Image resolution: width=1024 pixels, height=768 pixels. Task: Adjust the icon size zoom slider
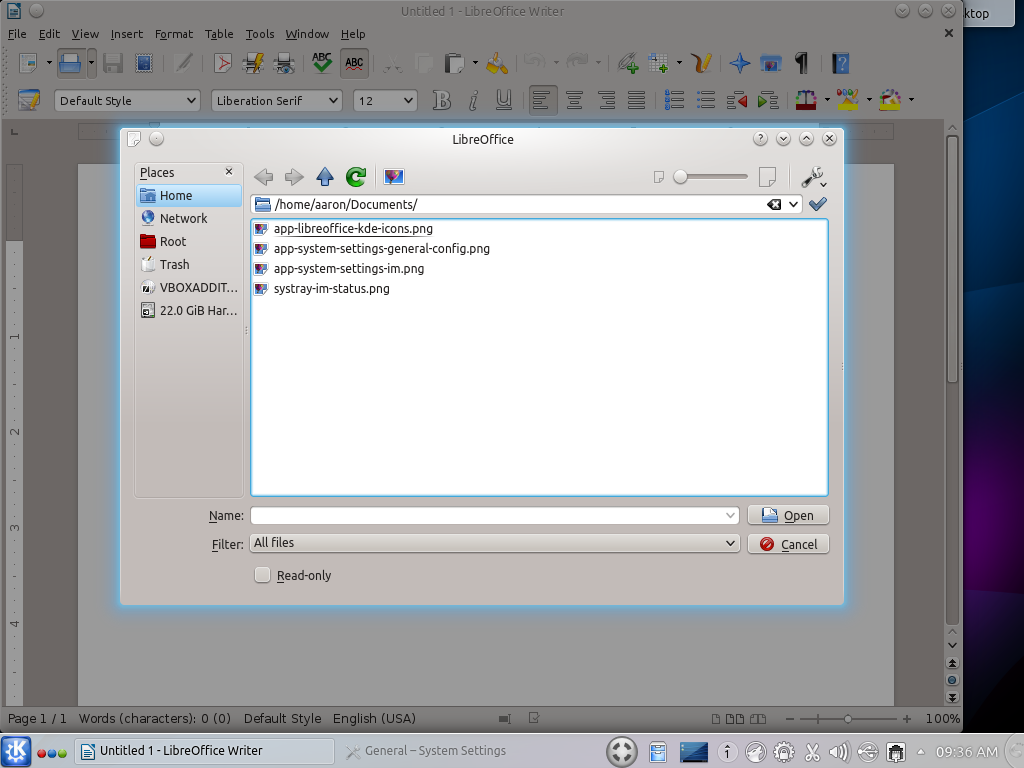point(711,176)
